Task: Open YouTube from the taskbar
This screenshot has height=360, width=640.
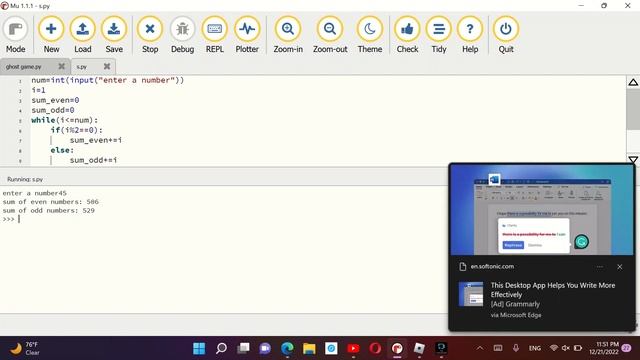Action: [353, 349]
